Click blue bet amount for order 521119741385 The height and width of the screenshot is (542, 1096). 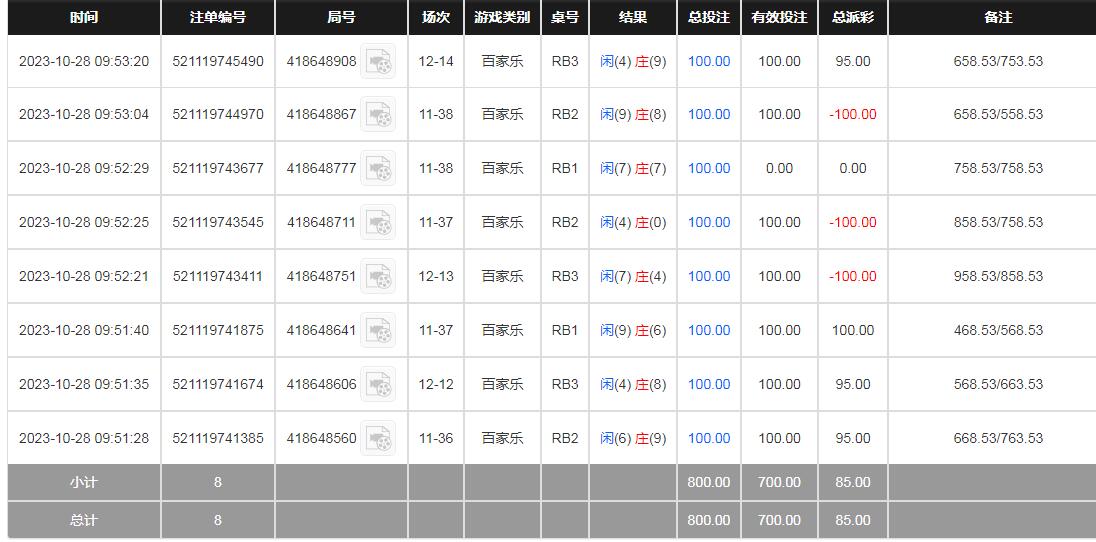click(x=709, y=439)
